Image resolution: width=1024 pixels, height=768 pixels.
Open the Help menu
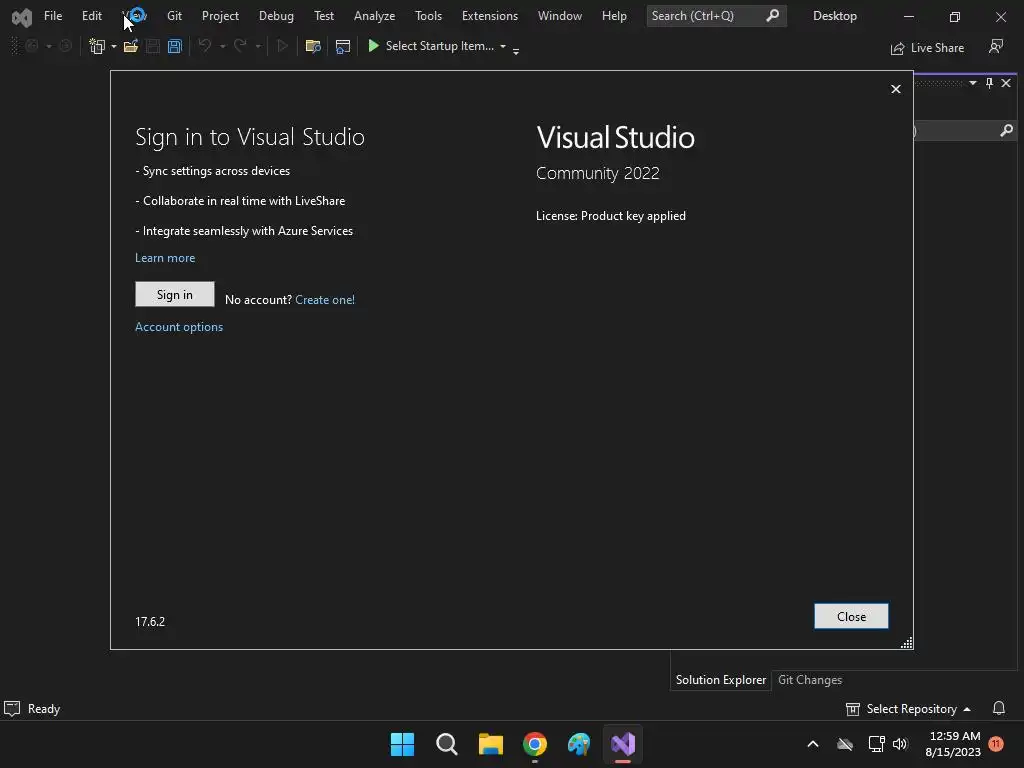pyautogui.click(x=614, y=16)
